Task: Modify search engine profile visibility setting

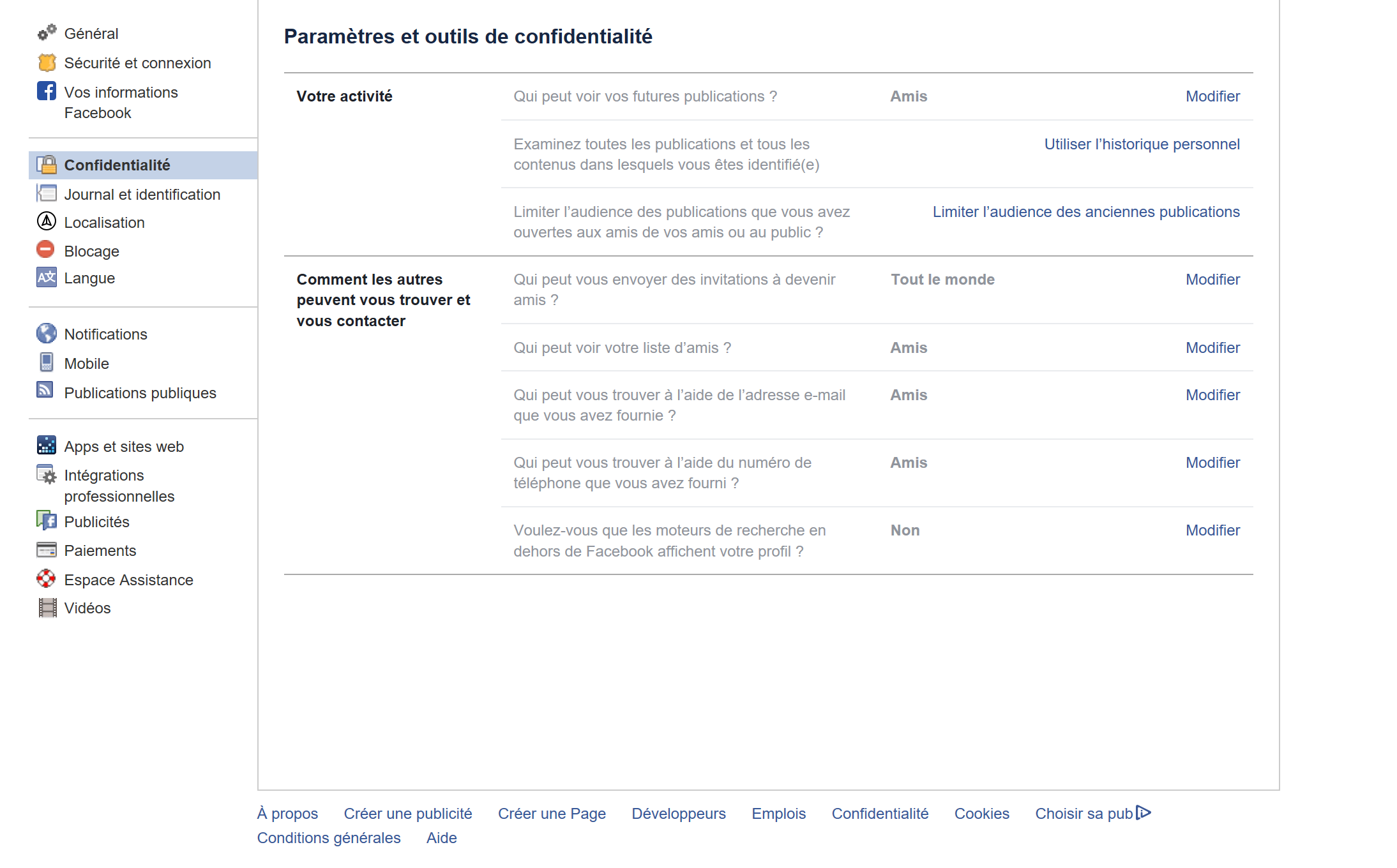Action: coord(1212,530)
